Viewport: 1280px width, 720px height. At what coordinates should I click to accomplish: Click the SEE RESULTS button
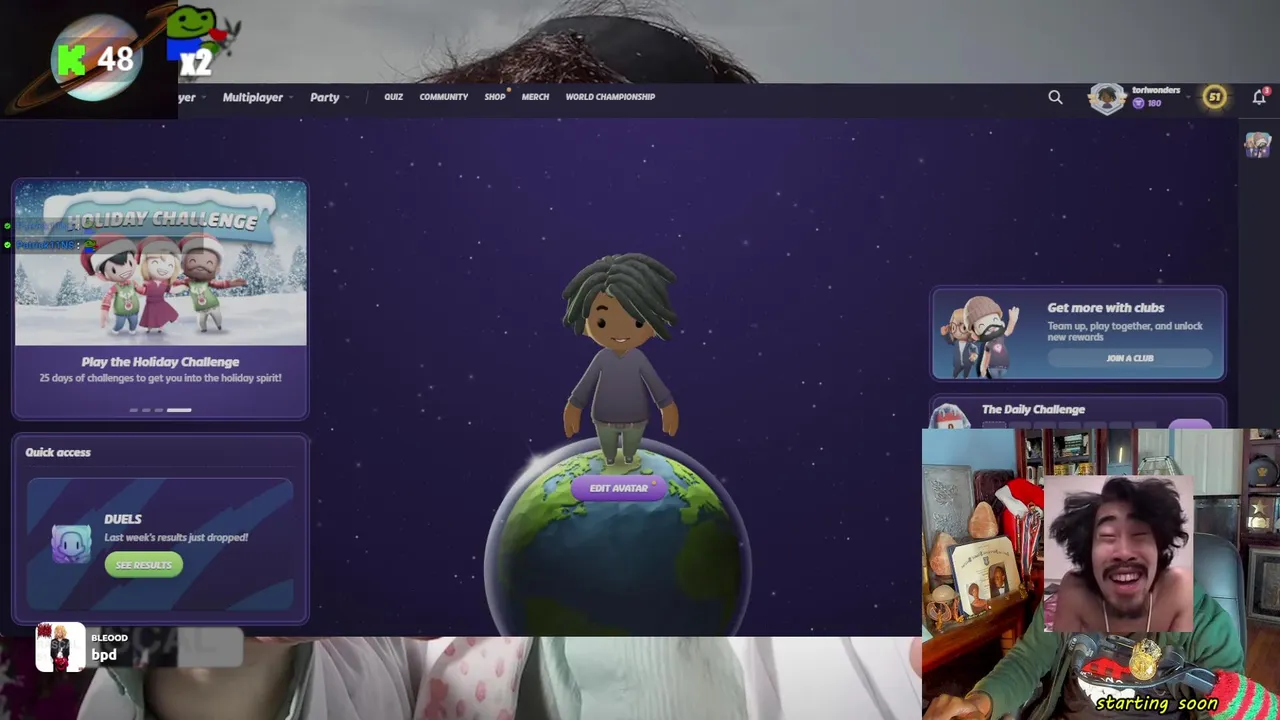(143, 565)
